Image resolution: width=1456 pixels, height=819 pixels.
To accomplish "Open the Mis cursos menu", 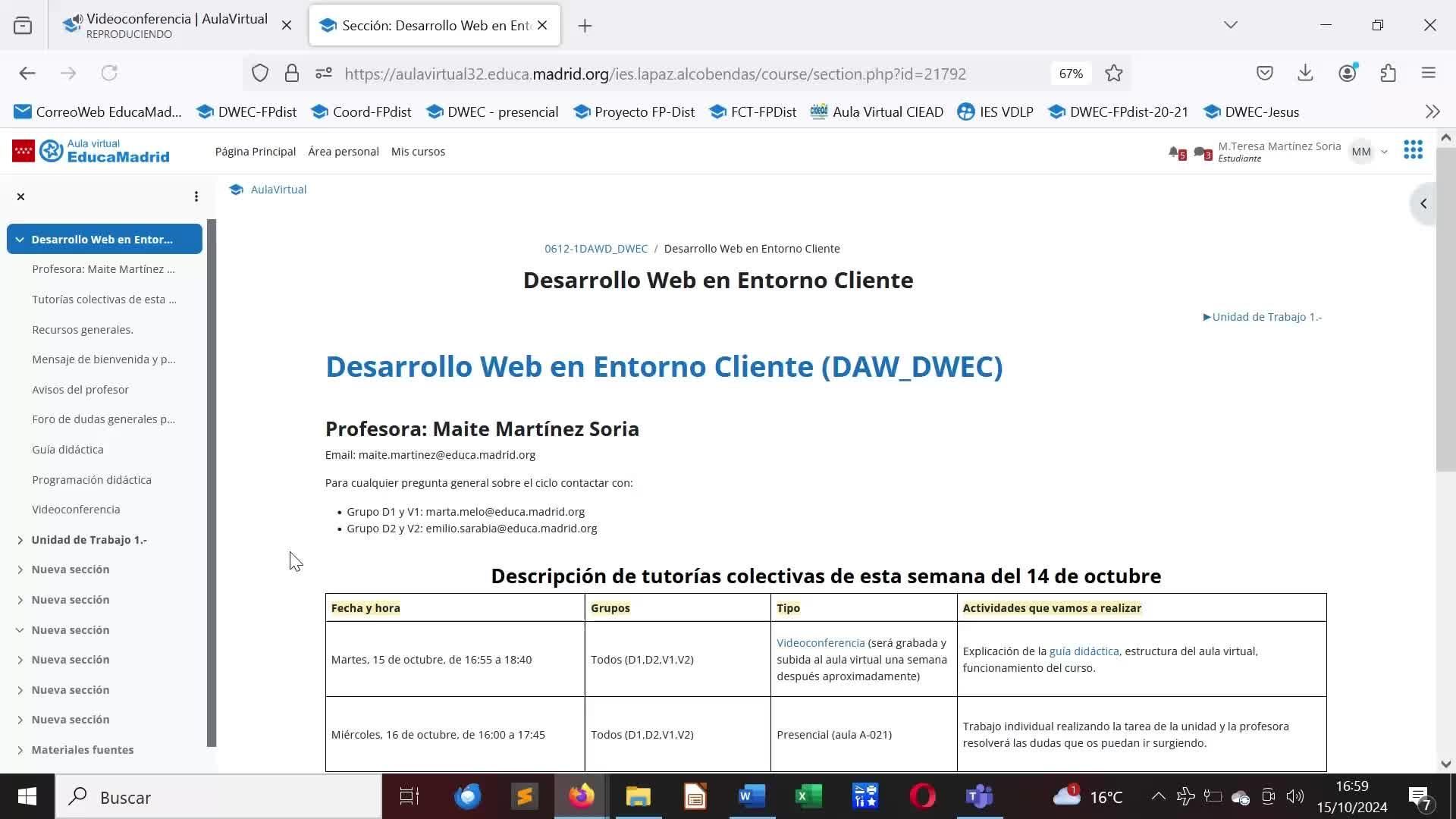I will pyautogui.click(x=418, y=152).
